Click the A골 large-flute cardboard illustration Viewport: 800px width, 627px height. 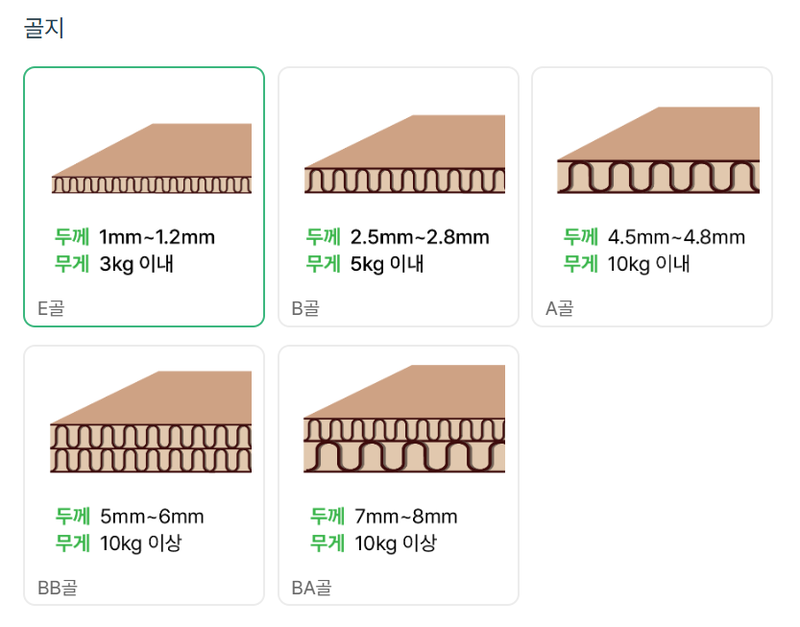[x=658, y=150]
